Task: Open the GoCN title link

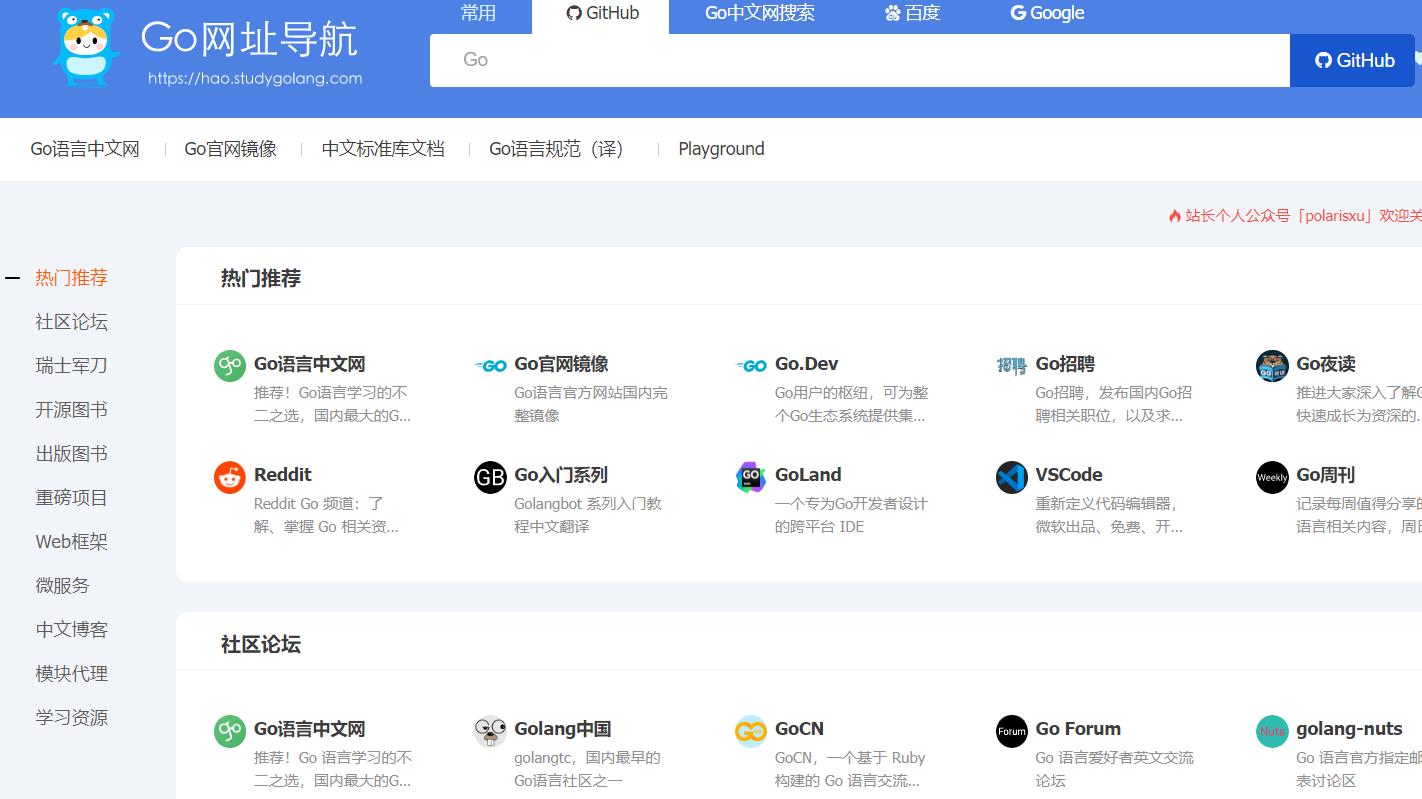Action: click(799, 729)
